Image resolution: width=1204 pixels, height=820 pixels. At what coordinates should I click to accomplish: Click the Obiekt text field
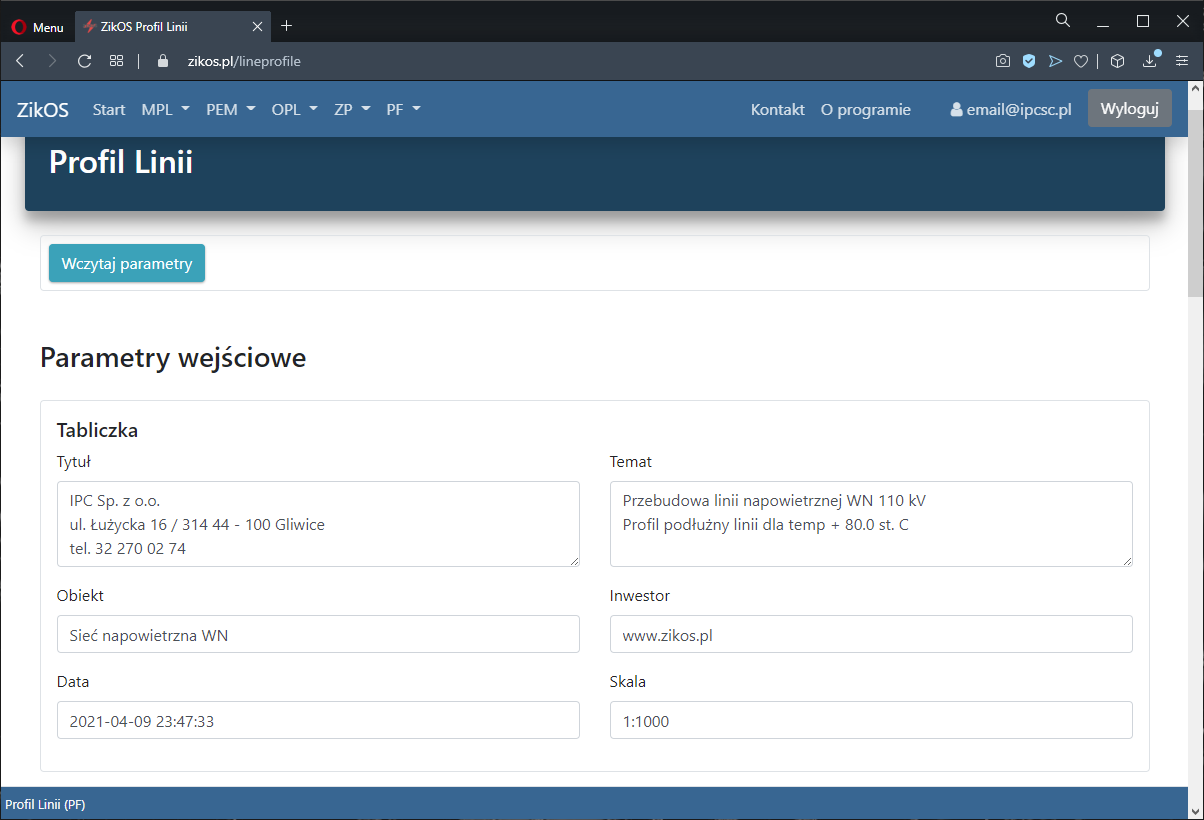pyautogui.click(x=318, y=634)
